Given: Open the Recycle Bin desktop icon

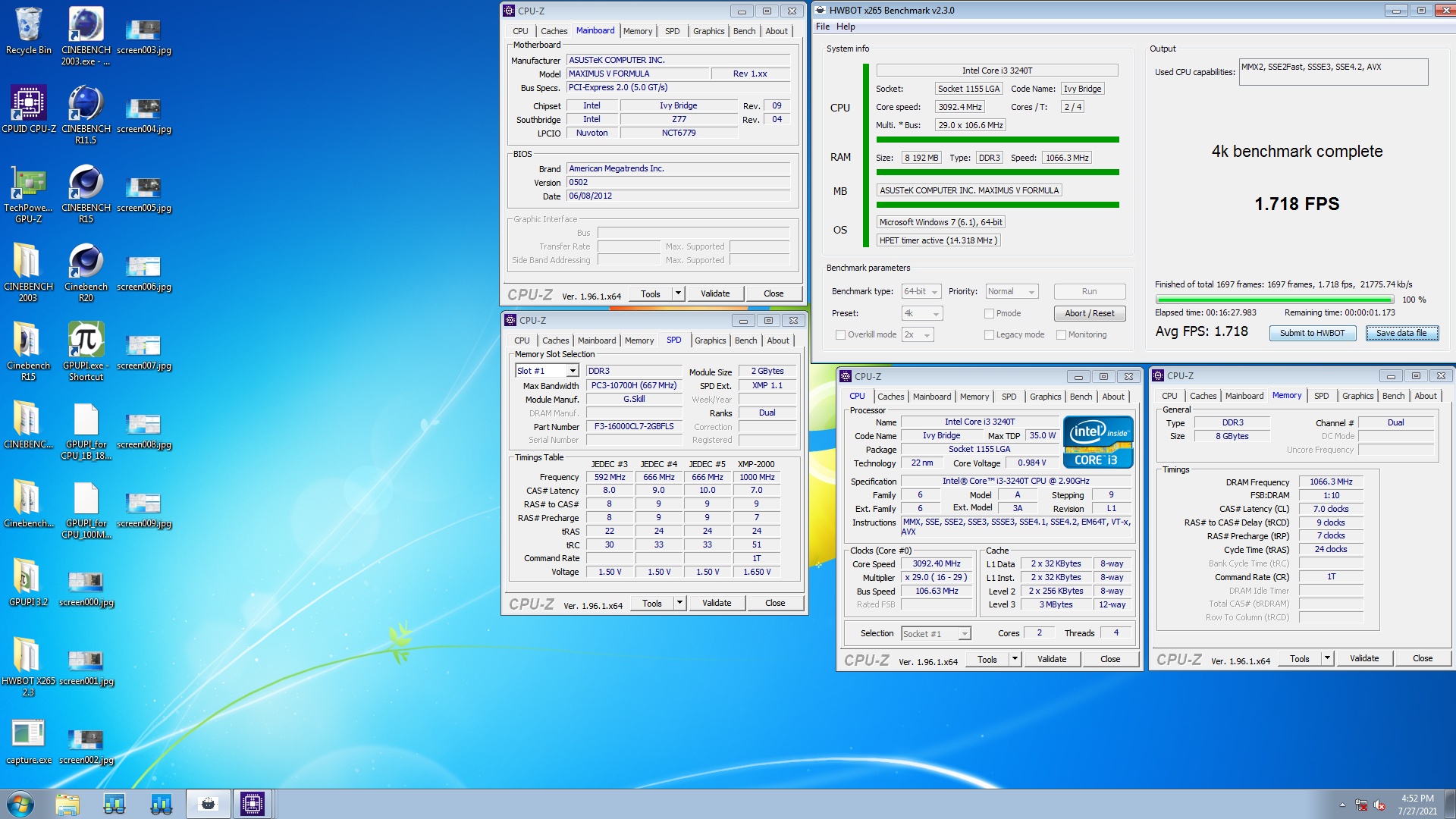Looking at the screenshot, I should click(x=28, y=31).
